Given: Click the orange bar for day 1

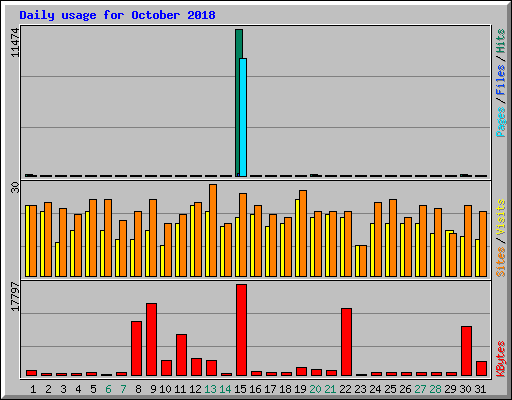Looking at the screenshot, I should pyautogui.click(x=33, y=241).
